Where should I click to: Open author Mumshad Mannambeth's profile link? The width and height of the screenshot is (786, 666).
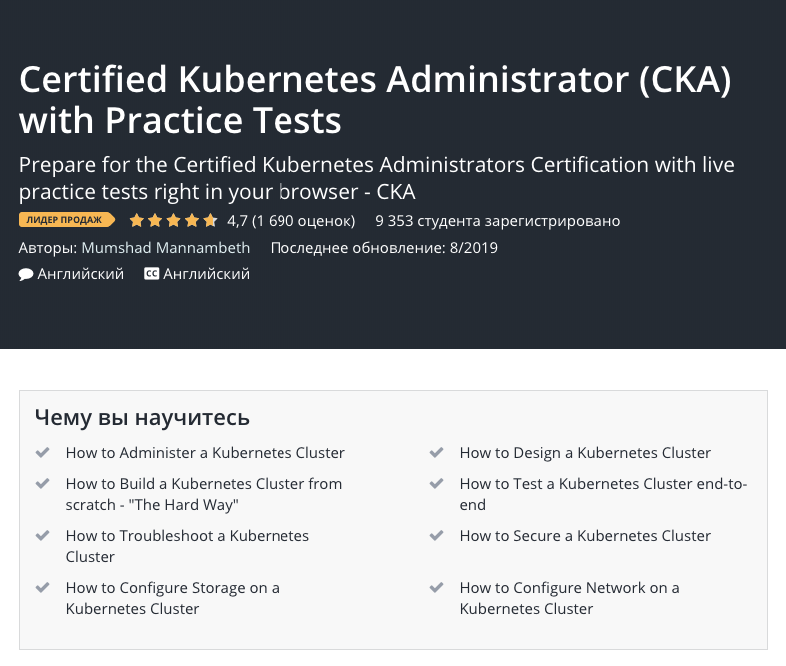165,248
